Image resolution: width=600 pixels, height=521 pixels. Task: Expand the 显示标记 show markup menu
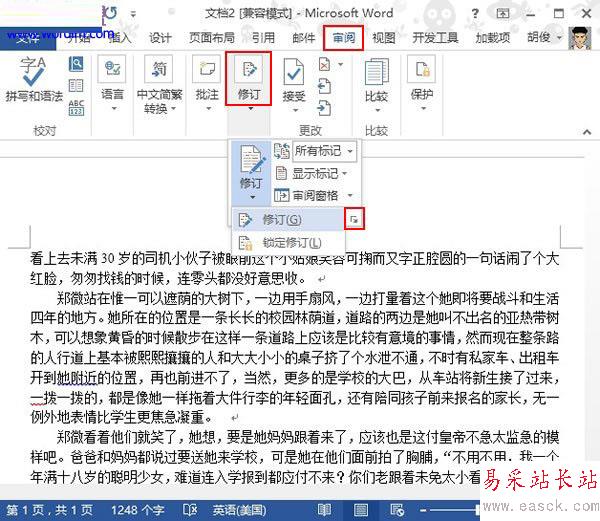pos(311,173)
